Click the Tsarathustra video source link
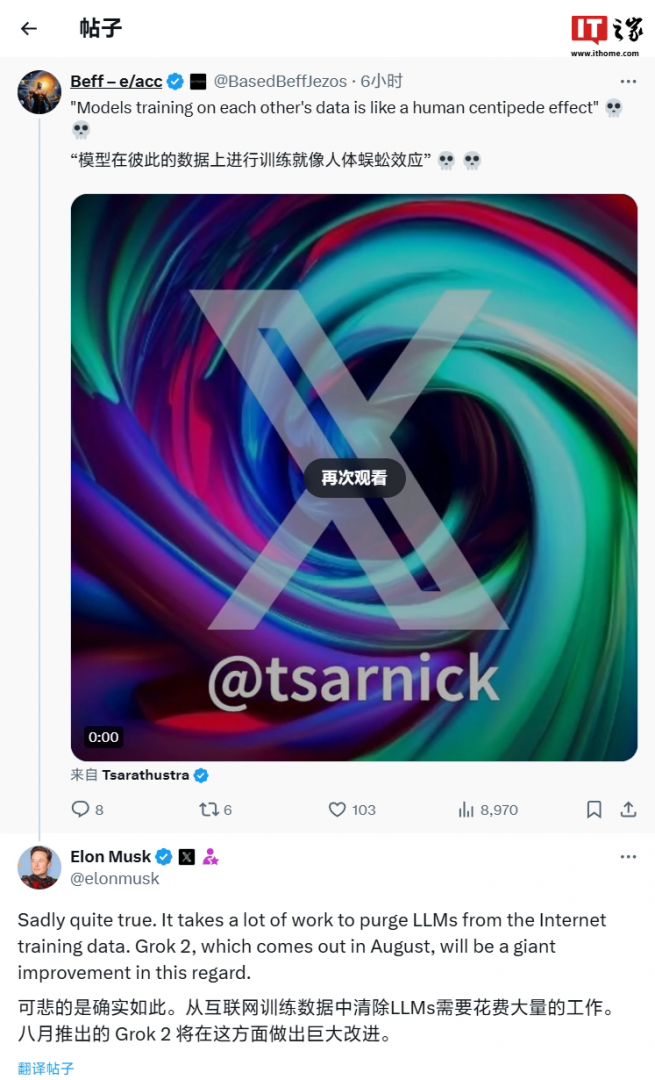The image size is (655, 1080). point(145,775)
